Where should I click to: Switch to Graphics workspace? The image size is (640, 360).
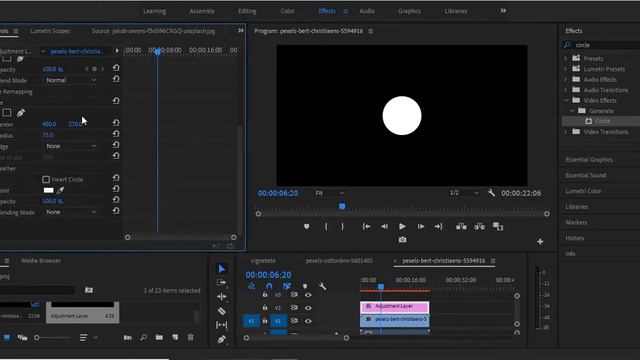click(x=409, y=11)
